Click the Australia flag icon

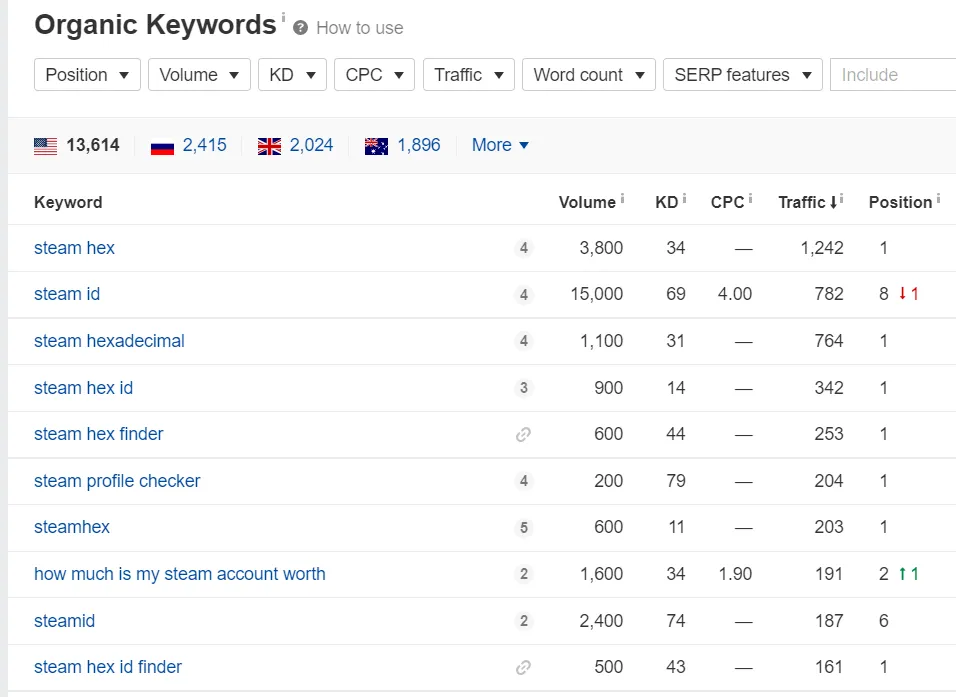[376, 146]
